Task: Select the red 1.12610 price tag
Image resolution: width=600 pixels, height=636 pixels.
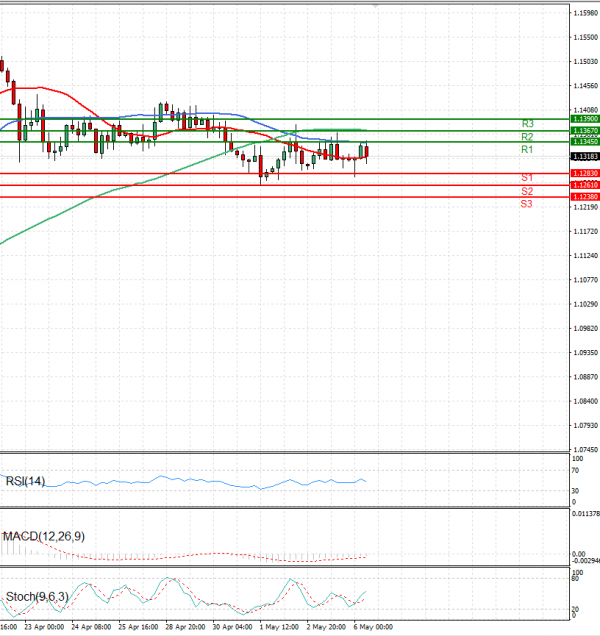Action: 585,185
